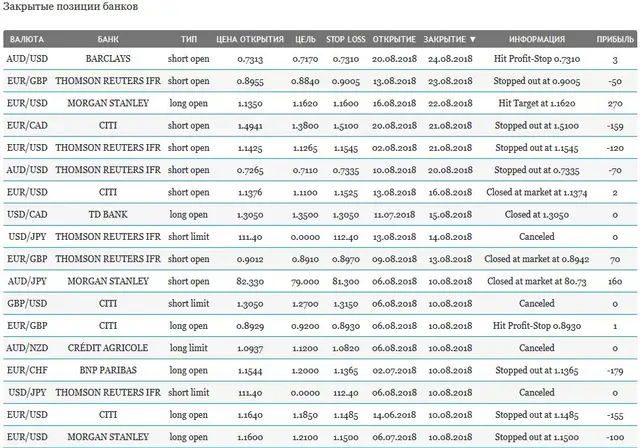Image resolution: width=640 pixels, height=448 pixels.
Task: Sort by the ЦЕНА ОТКРЫТИЯ column header
Action: 250,40
